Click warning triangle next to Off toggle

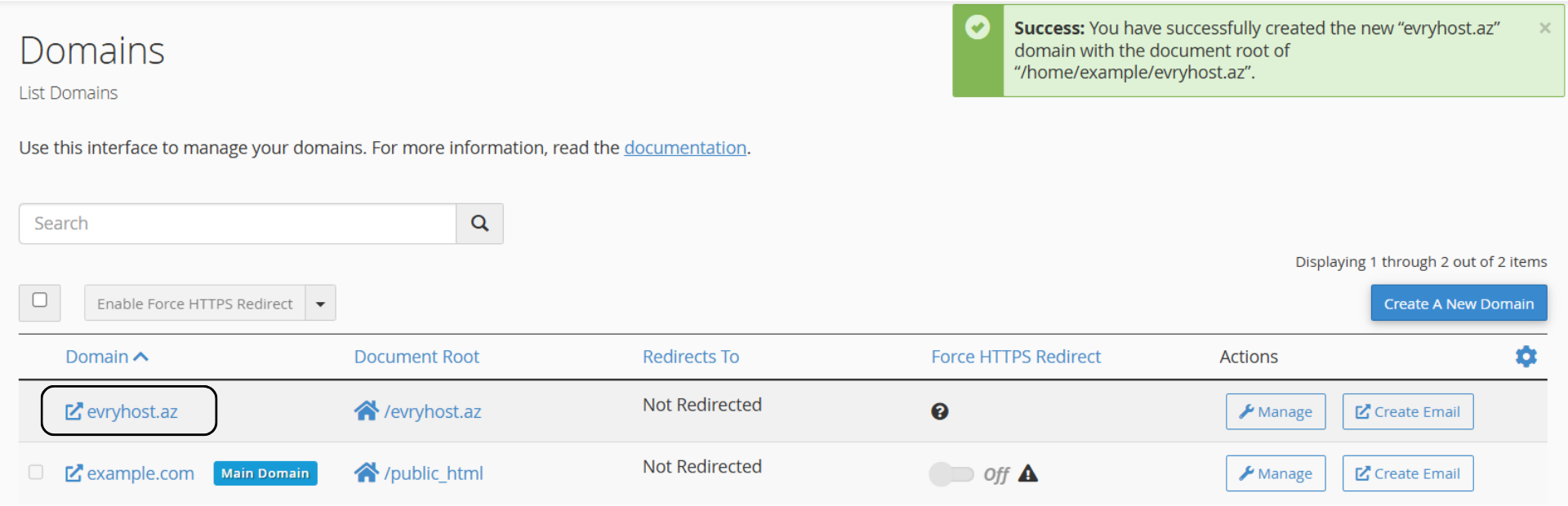pyautogui.click(x=1027, y=473)
